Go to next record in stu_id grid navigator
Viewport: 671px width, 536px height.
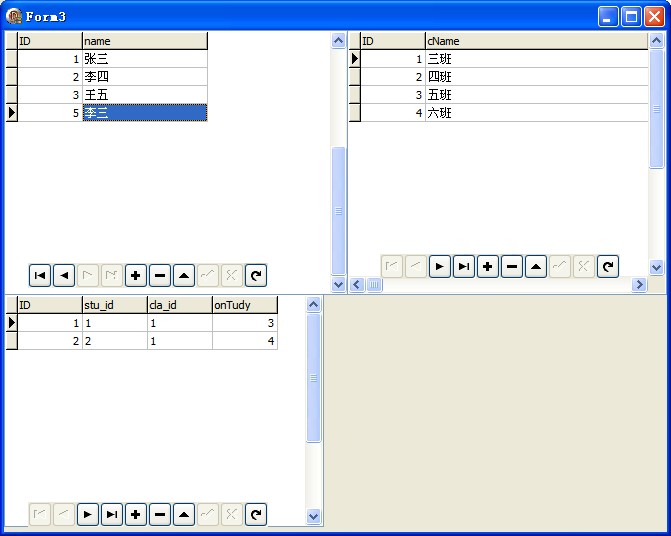[x=88, y=514]
